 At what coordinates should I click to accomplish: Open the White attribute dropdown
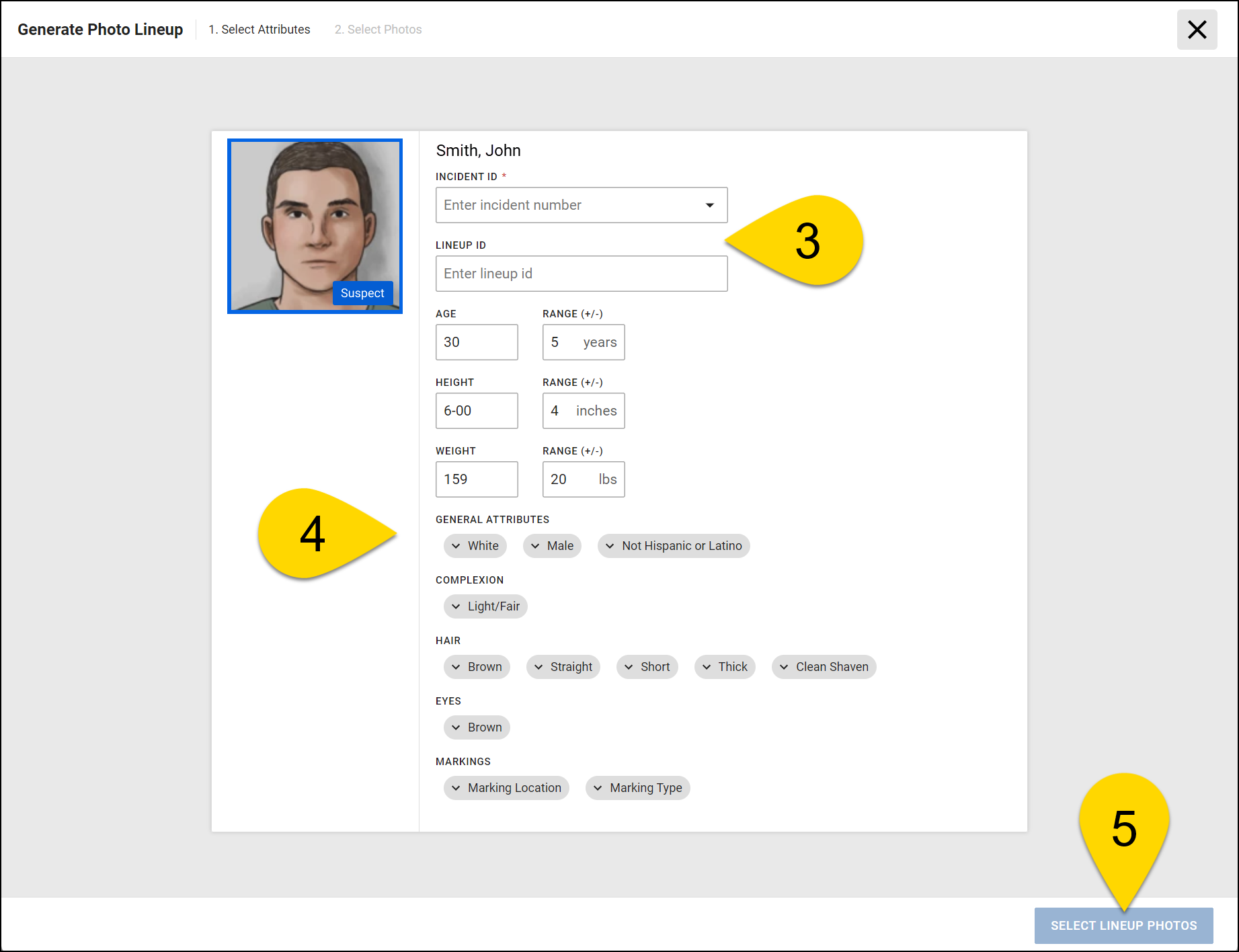pos(475,545)
